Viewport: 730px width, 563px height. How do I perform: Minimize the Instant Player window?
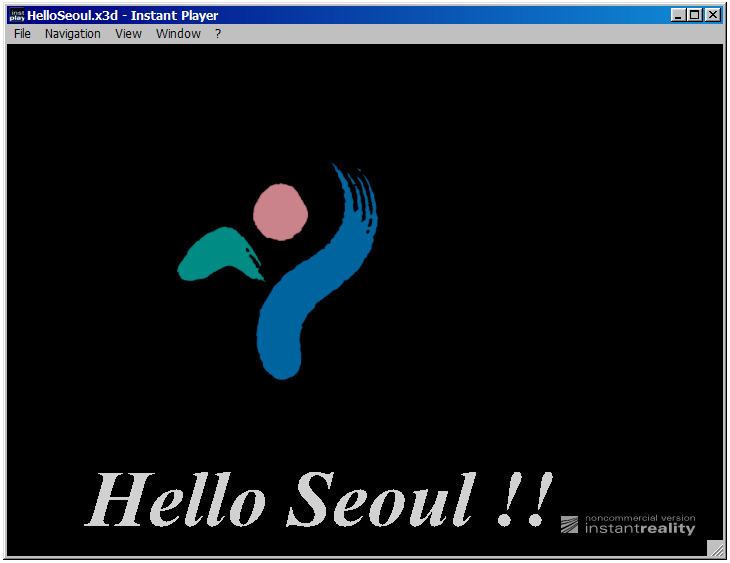(679, 15)
